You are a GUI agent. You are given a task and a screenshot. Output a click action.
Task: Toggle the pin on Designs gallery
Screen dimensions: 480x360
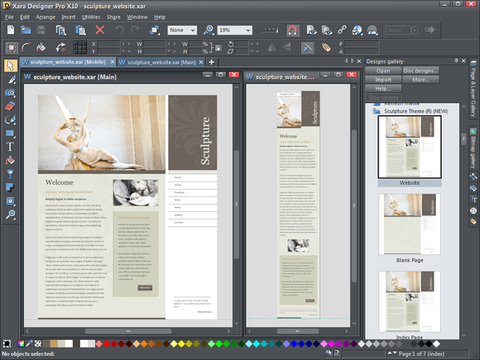pos(456,61)
